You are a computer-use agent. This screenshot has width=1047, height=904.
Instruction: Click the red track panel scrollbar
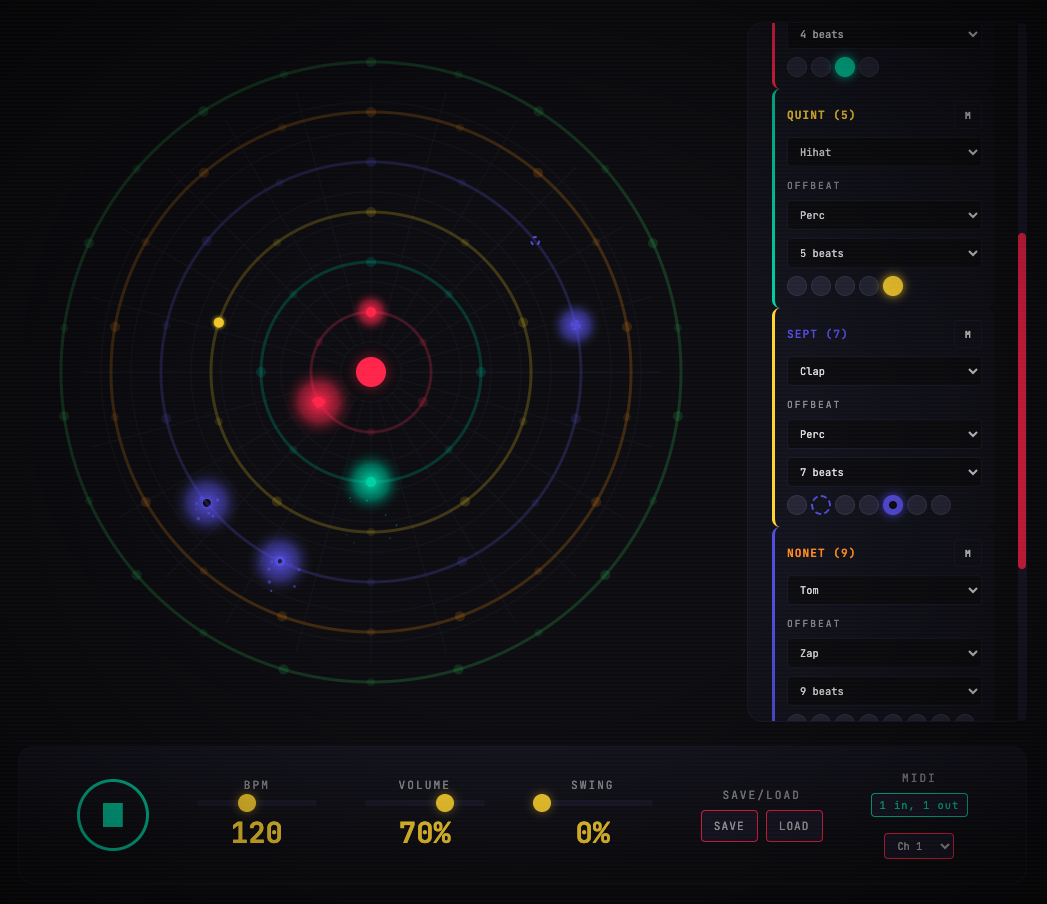[1022, 401]
